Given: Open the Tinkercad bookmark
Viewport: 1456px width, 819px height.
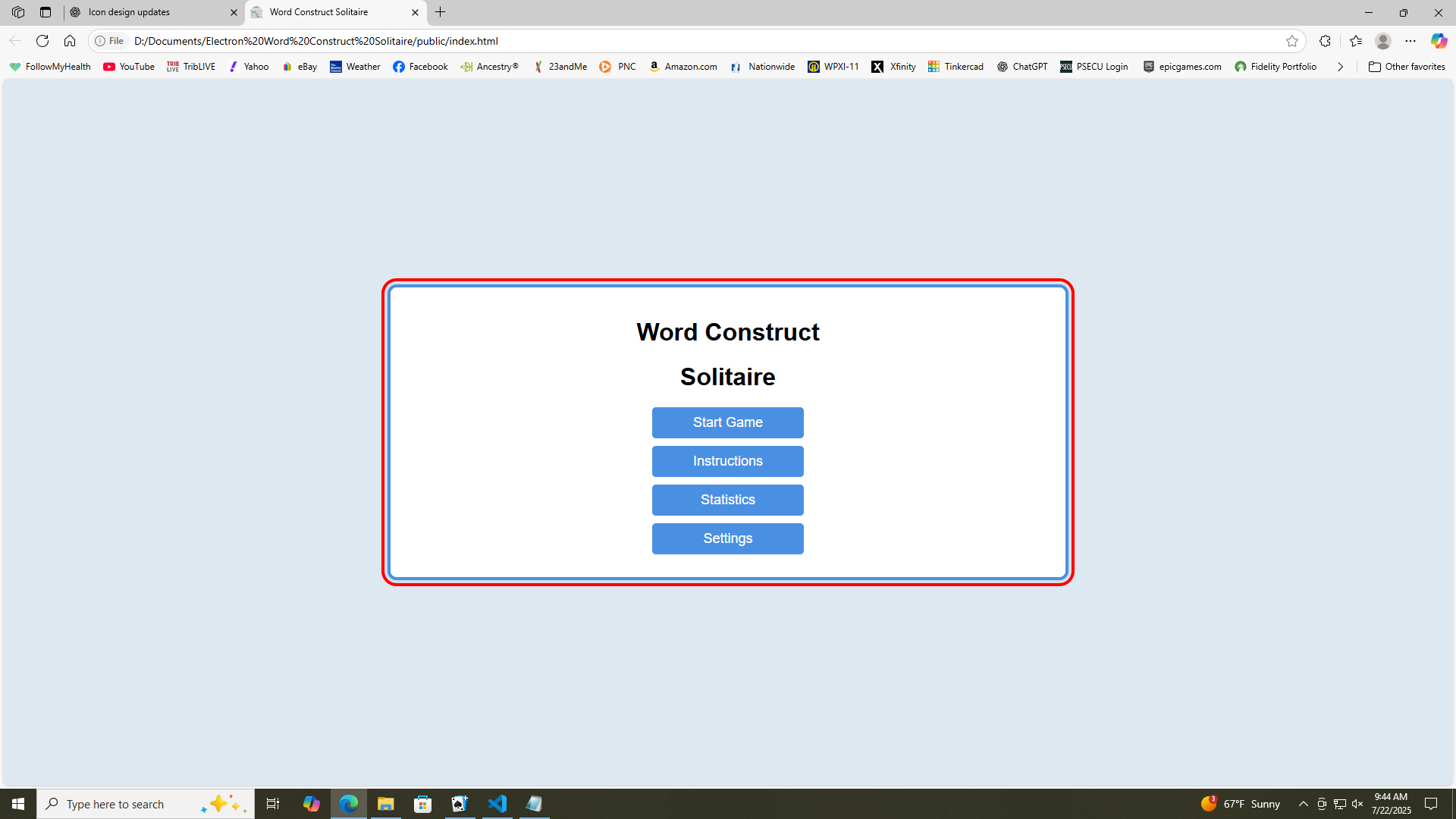Looking at the screenshot, I should (955, 67).
